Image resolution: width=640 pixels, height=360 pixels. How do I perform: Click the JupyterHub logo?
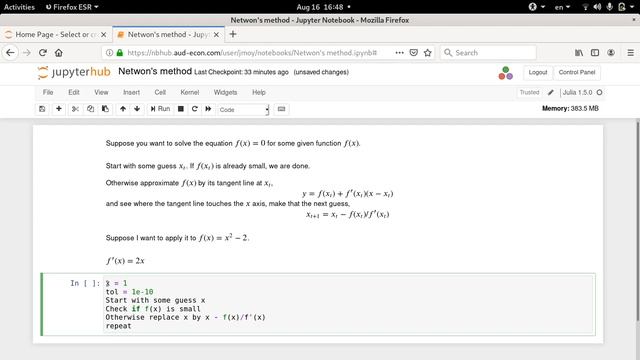click(74, 72)
